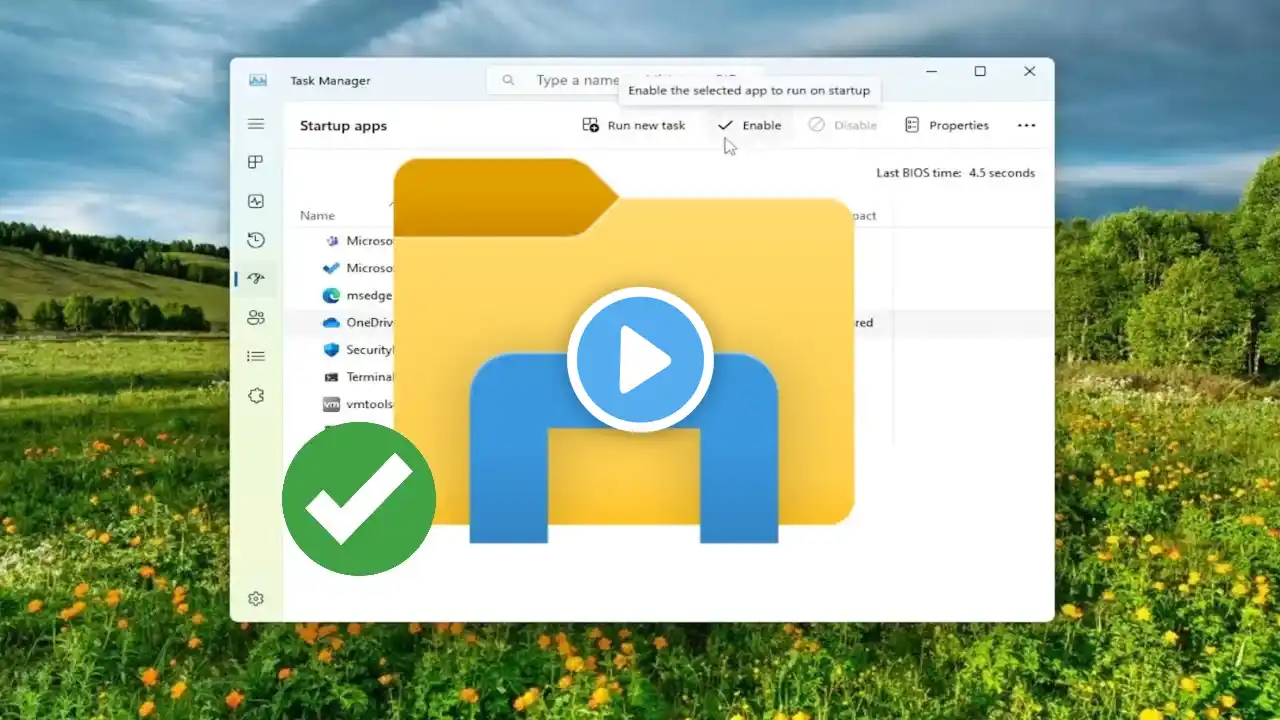The height and width of the screenshot is (720, 1280).
Task: Open the Users page icon
Action: (x=256, y=318)
